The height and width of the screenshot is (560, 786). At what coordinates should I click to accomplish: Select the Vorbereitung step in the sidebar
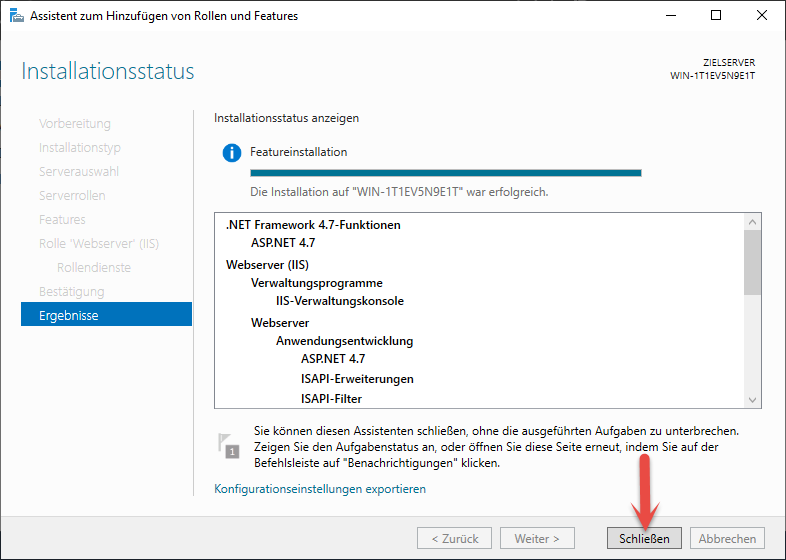pyautogui.click(x=75, y=124)
